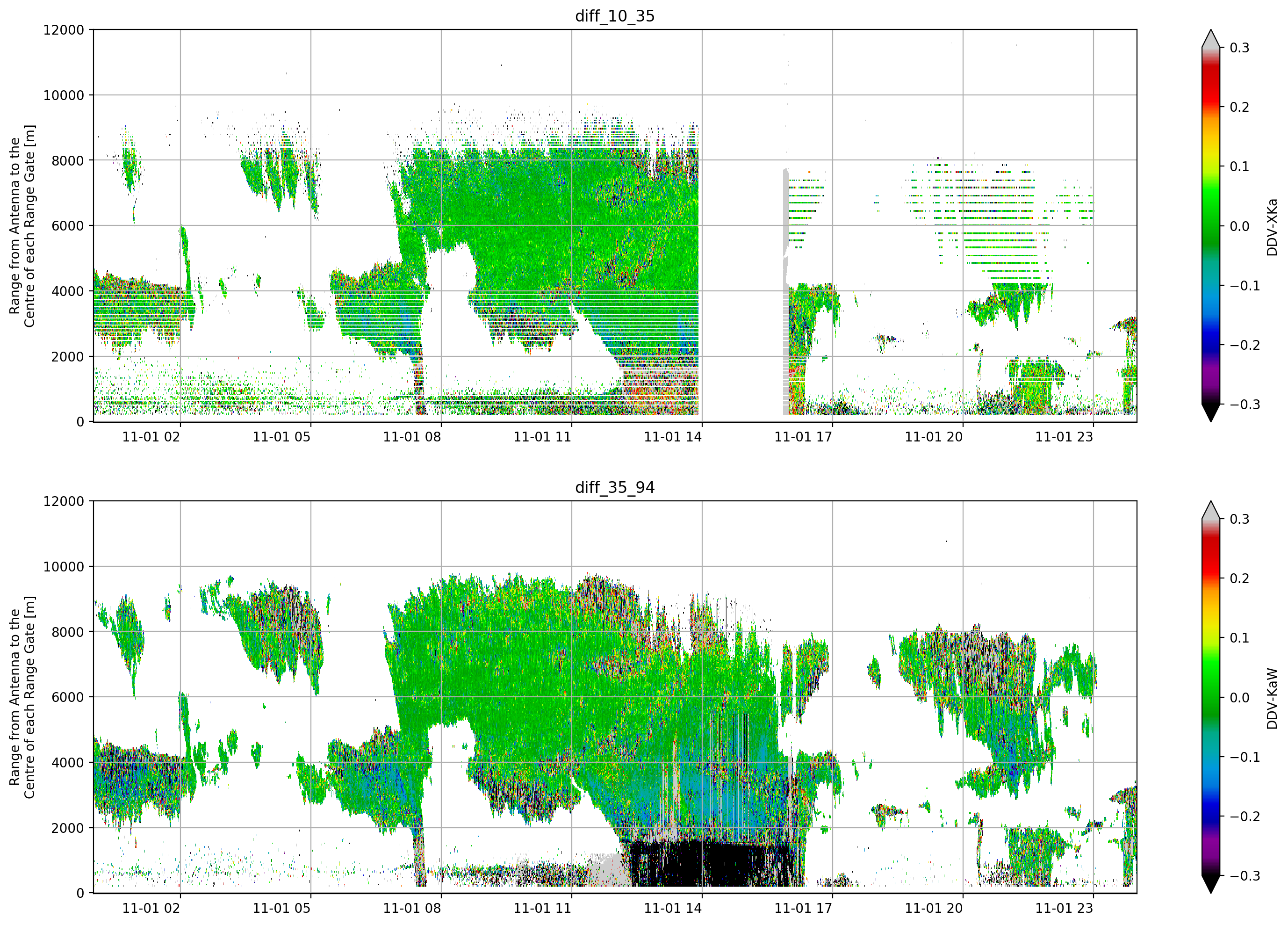The image size is (1288, 925).
Task: Click the 11-01 08 tick under diff_35_94 plot
Action: click(412, 908)
